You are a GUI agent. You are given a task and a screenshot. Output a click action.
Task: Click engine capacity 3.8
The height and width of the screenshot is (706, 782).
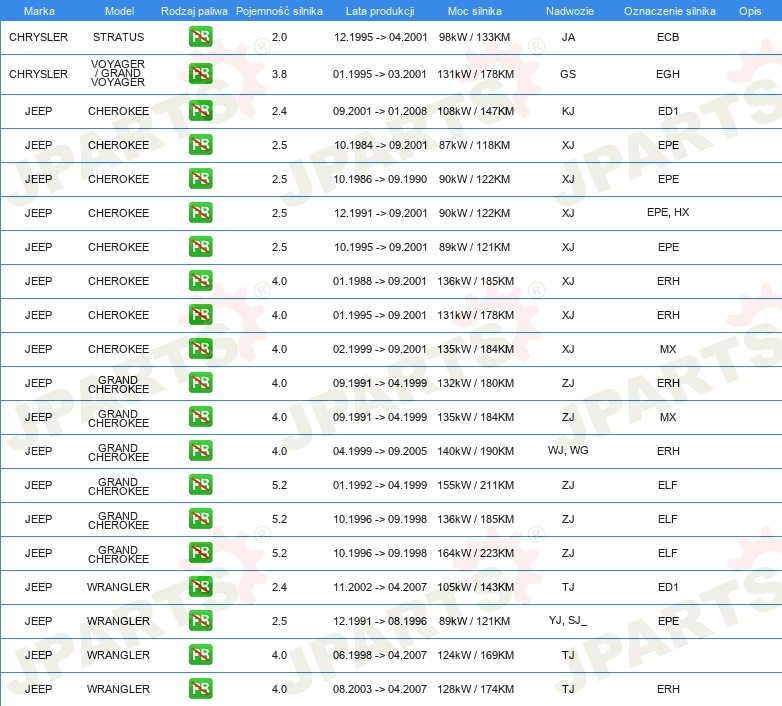[x=279, y=74]
